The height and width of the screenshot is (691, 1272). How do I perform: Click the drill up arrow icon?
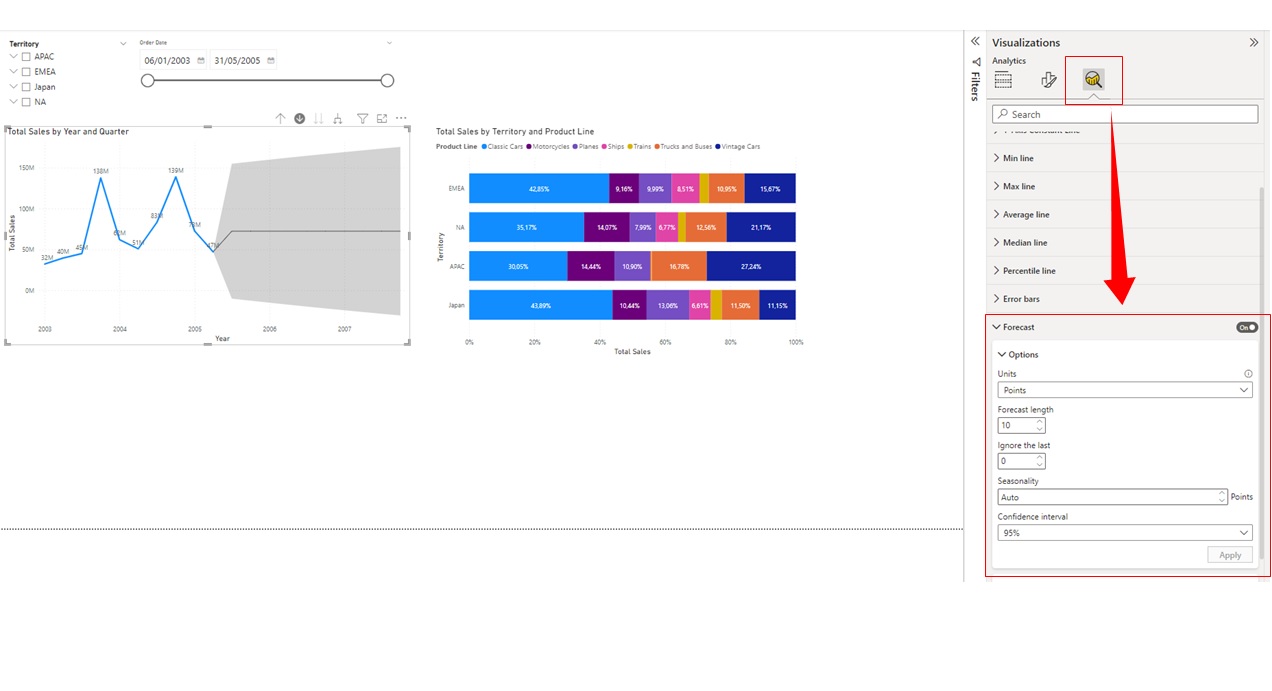tap(281, 118)
